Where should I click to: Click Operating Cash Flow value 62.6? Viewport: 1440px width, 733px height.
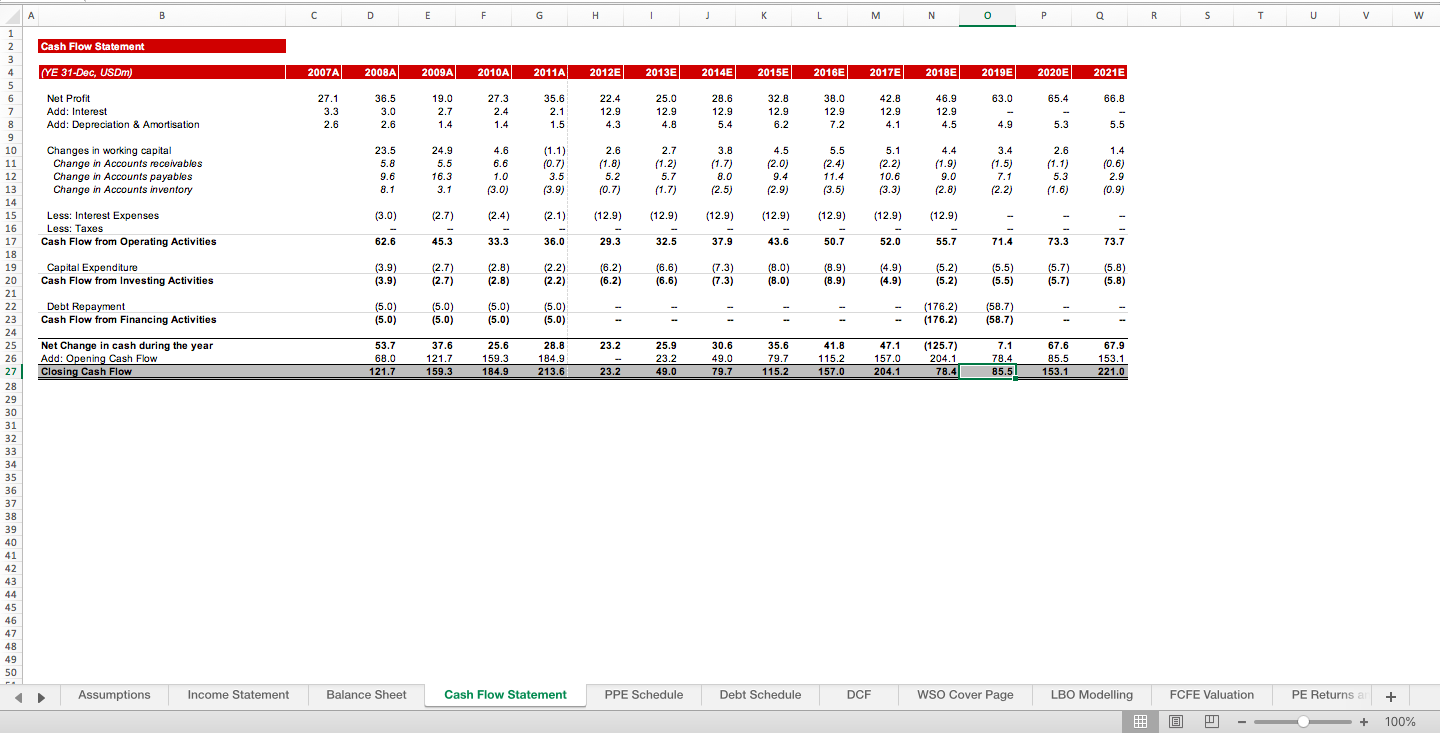(384, 242)
